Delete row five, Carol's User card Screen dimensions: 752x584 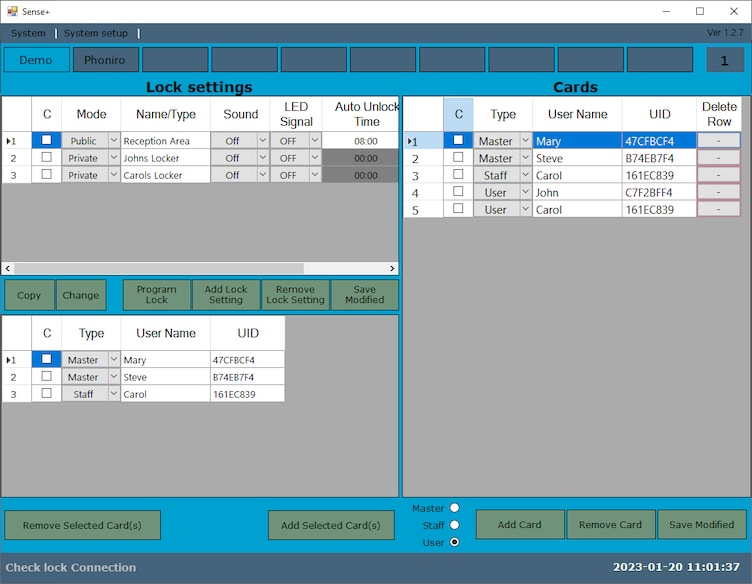[x=718, y=210]
